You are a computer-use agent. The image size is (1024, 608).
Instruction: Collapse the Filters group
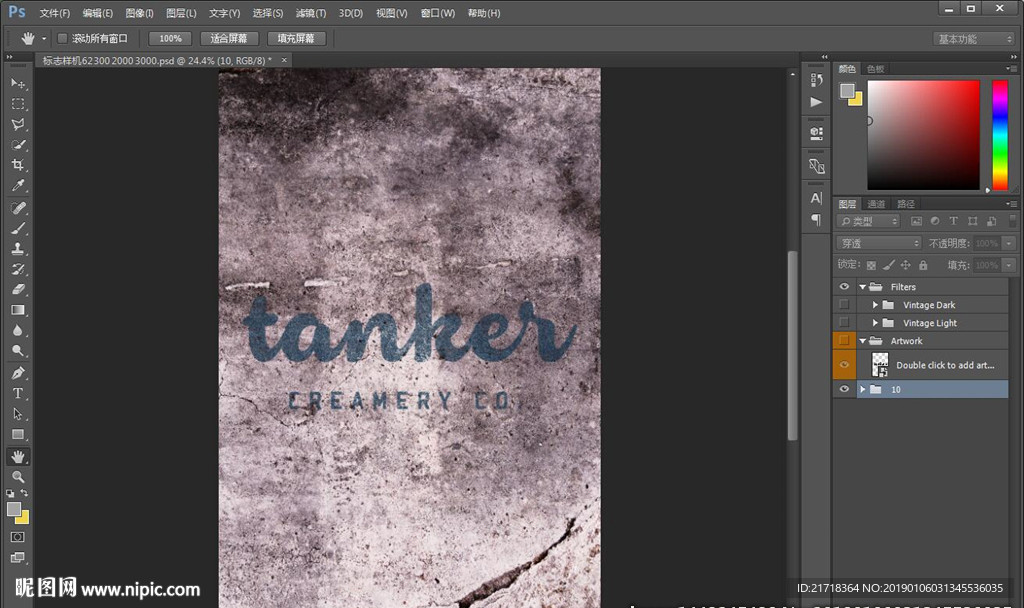(x=863, y=287)
